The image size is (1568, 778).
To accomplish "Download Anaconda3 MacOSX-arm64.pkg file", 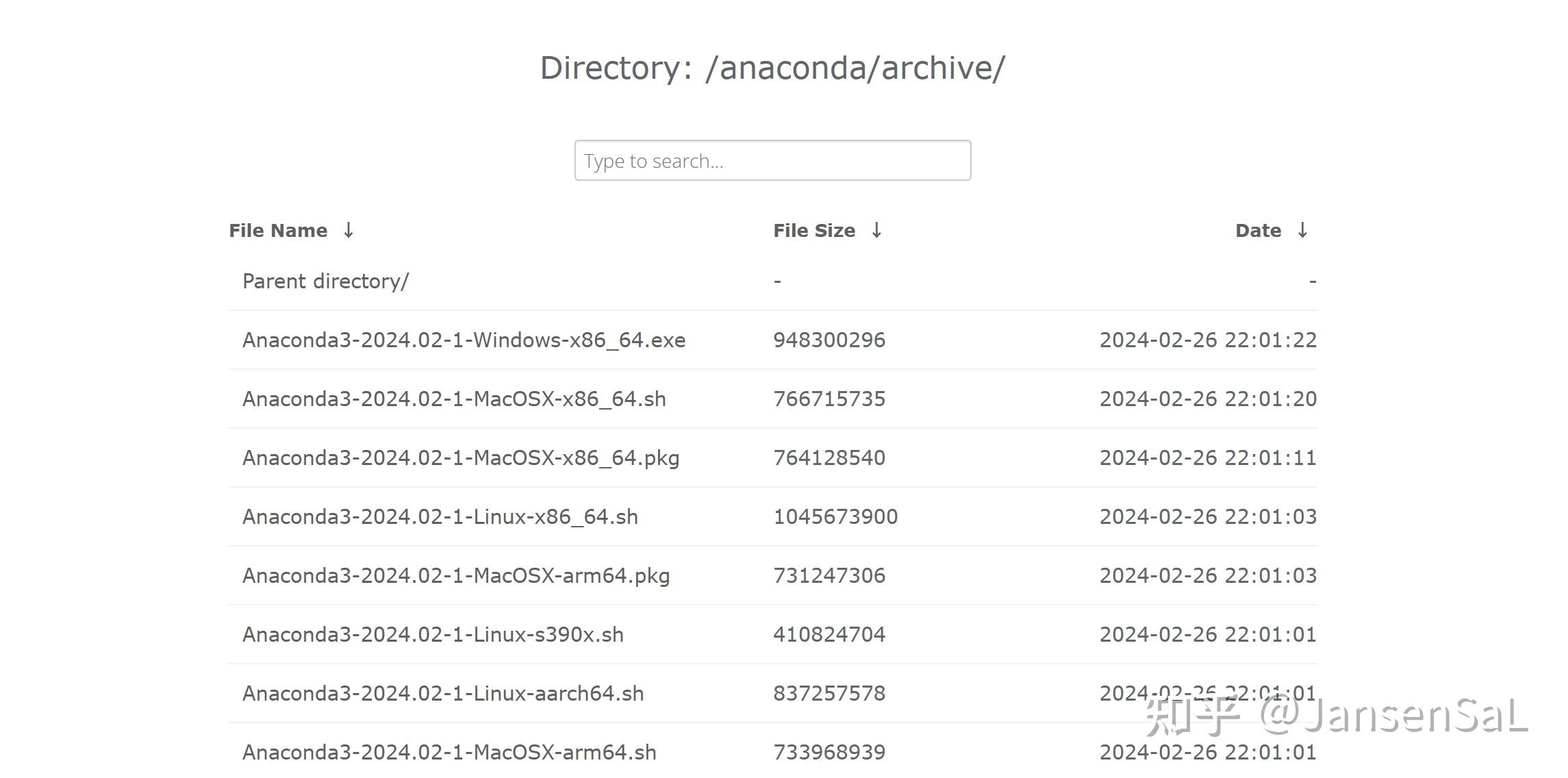I will [x=456, y=576].
